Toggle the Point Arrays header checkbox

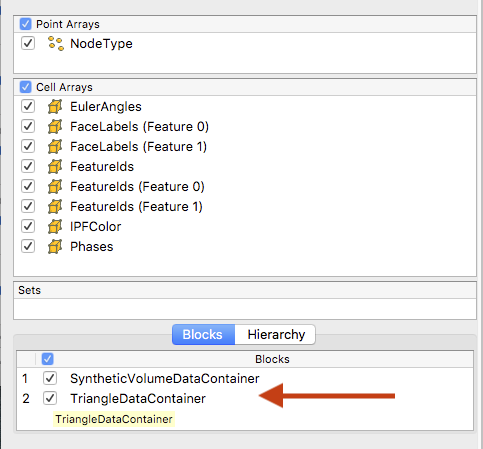pos(26,24)
